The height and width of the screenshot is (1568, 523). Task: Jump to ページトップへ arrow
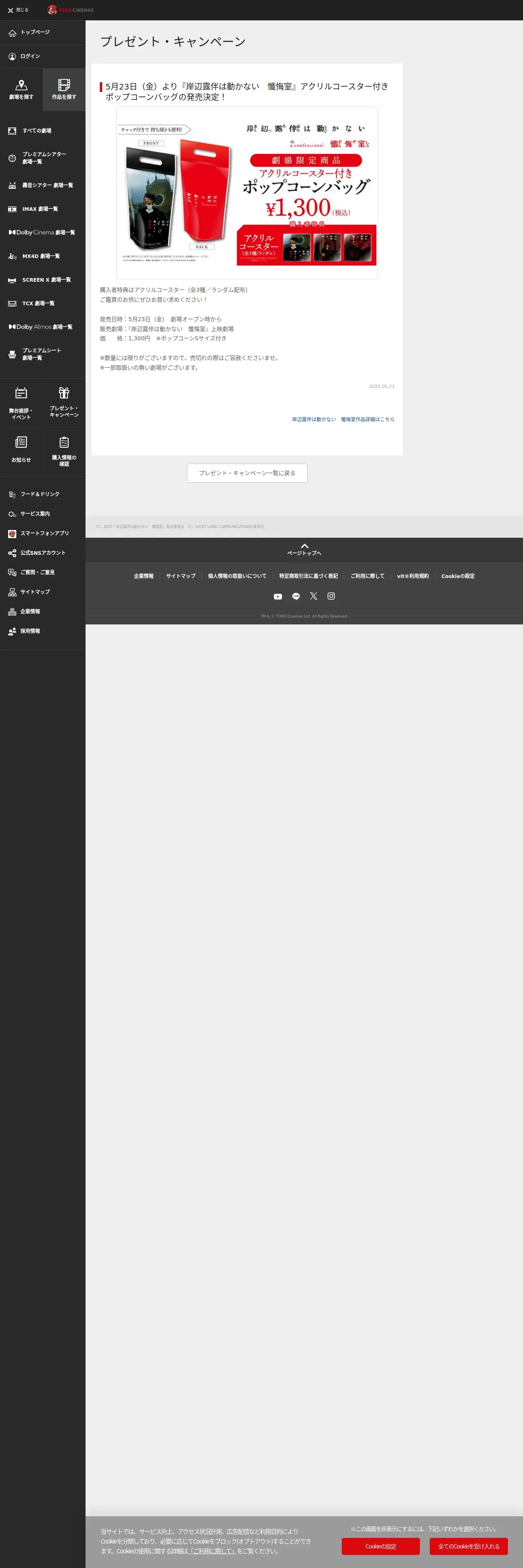point(304,550)
